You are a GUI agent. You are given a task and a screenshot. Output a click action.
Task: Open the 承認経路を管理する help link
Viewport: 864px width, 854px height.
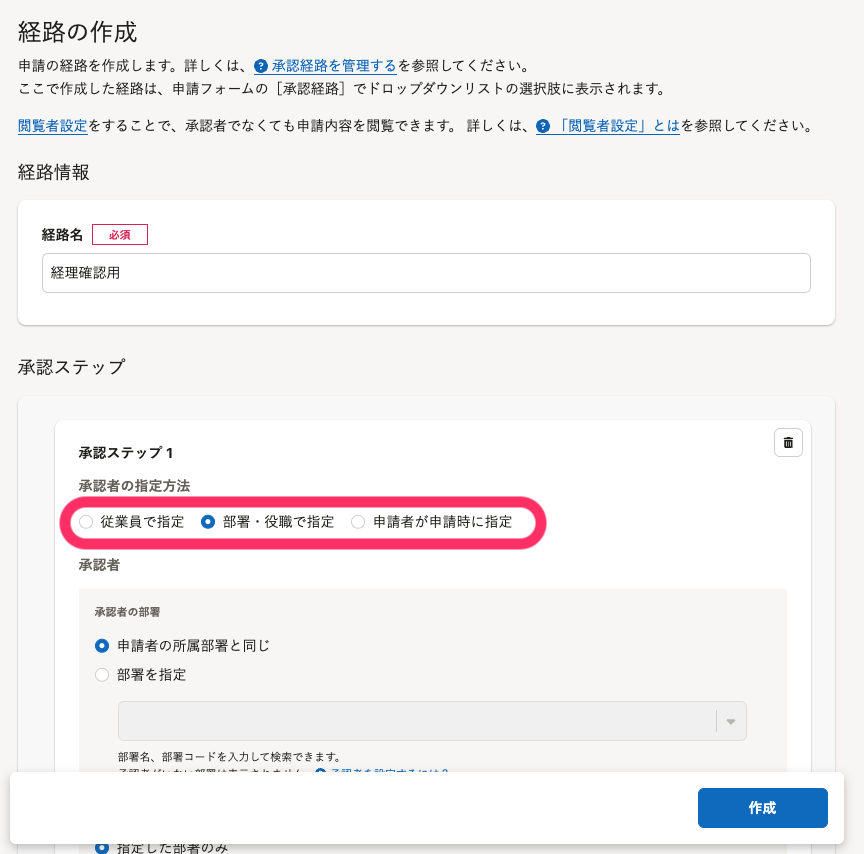[334, 66]
